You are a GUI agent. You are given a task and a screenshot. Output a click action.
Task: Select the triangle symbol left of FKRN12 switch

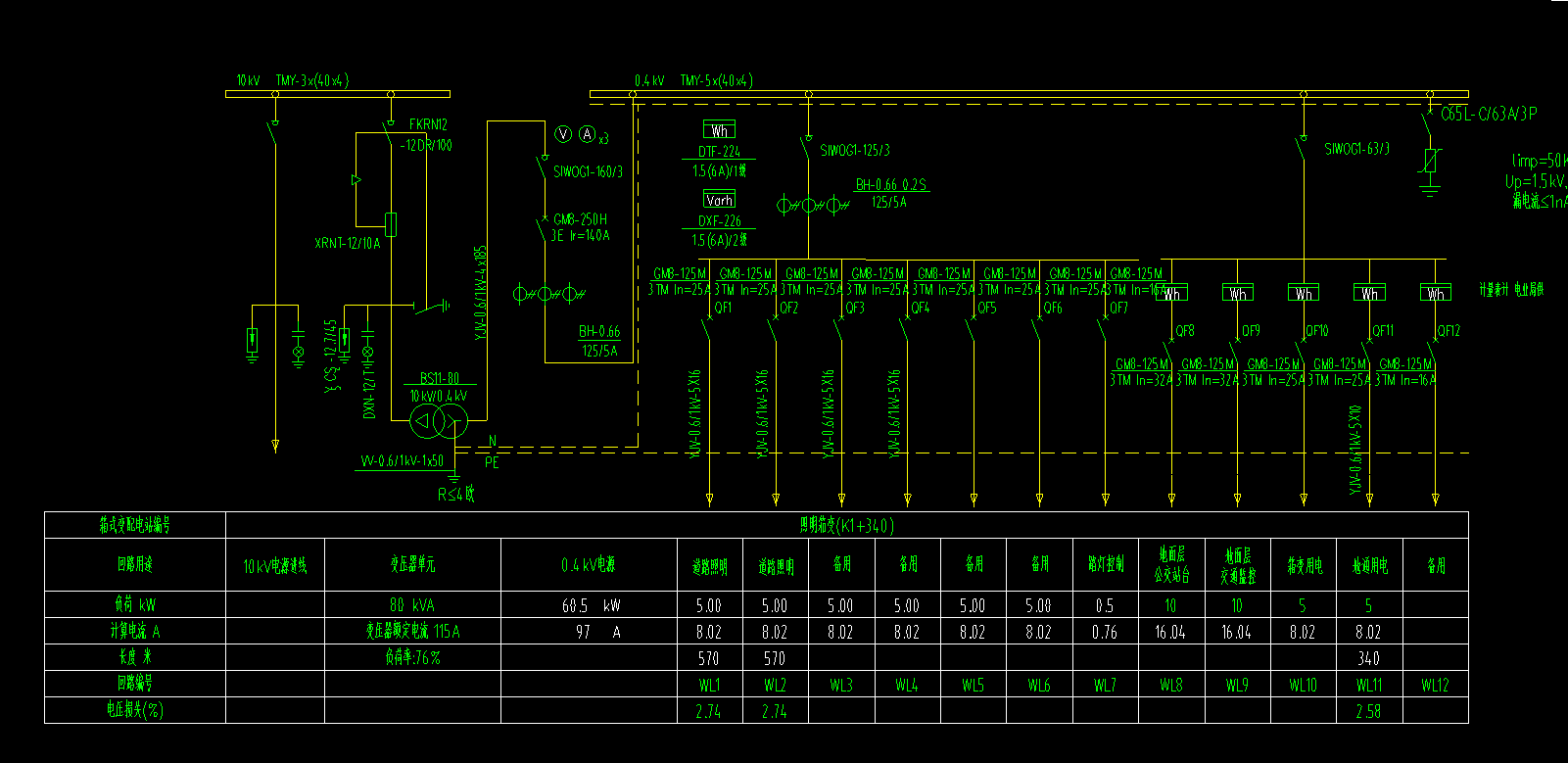tap(356, 180)
